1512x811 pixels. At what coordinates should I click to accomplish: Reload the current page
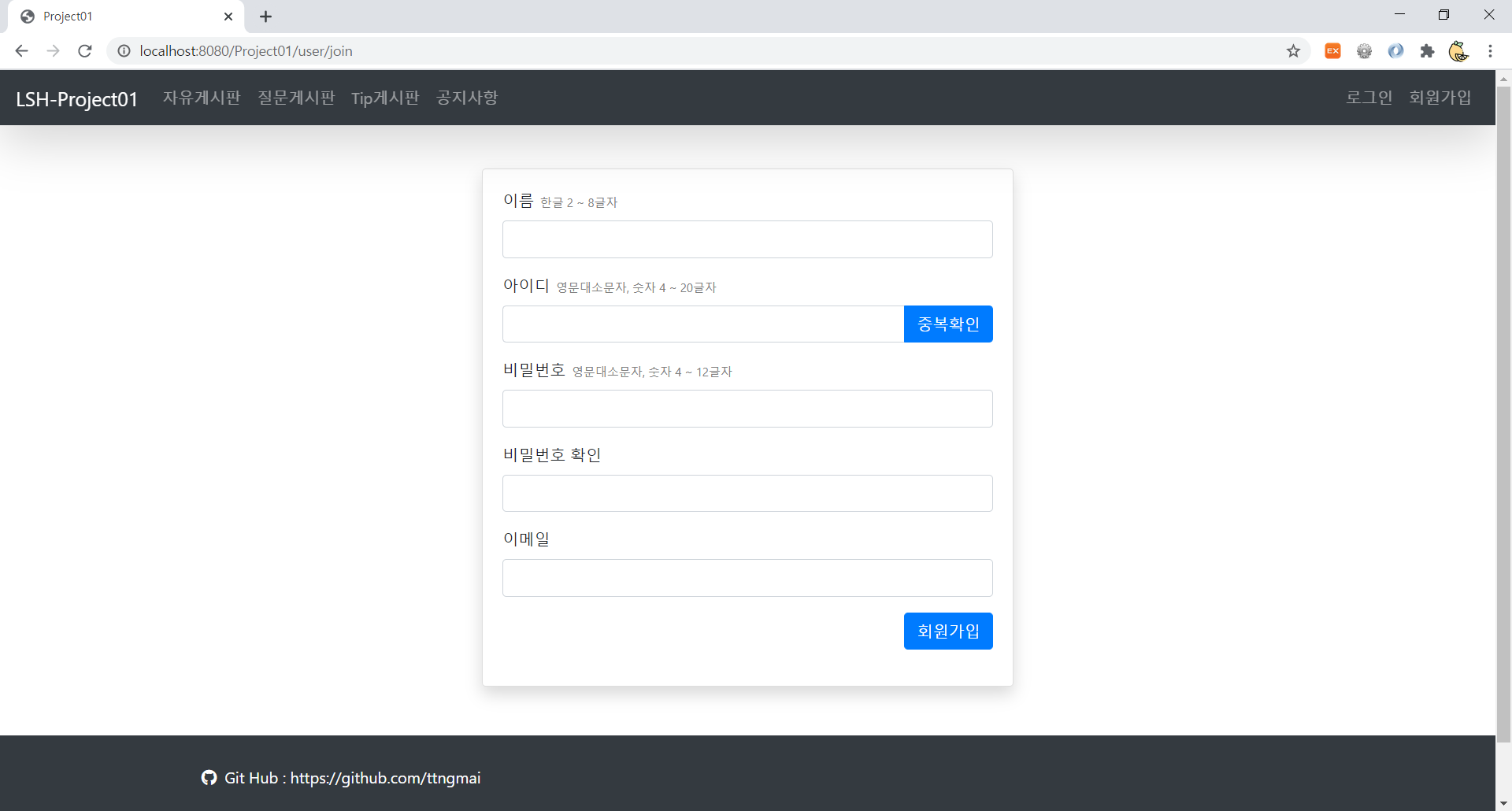(x=85, y=51)
